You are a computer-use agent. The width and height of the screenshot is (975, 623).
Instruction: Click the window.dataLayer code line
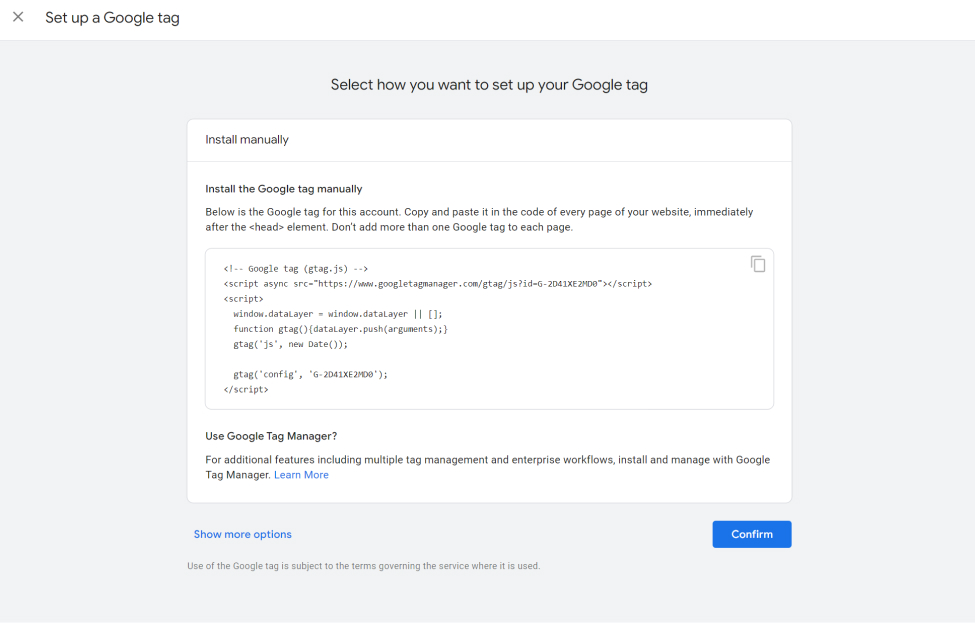click(x=338, y=314)
